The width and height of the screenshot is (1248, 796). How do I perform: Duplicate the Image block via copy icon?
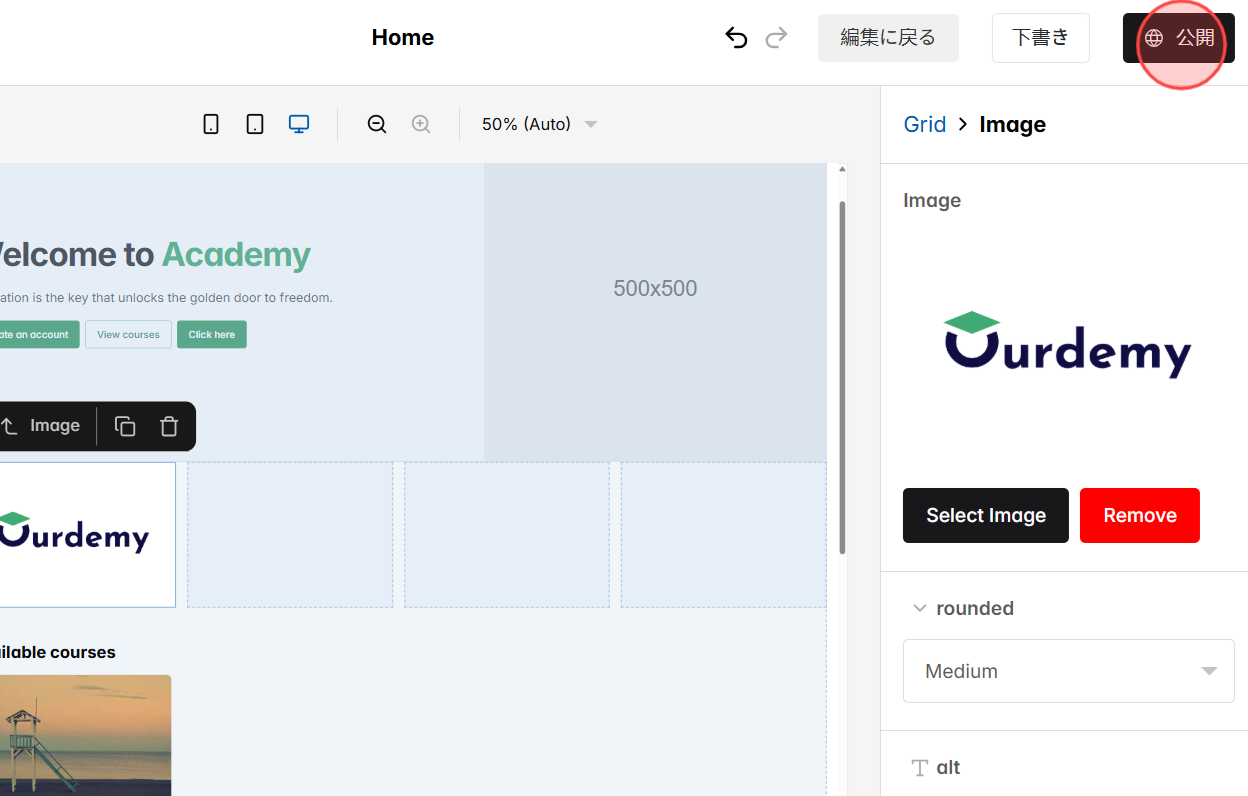(124, 426)
